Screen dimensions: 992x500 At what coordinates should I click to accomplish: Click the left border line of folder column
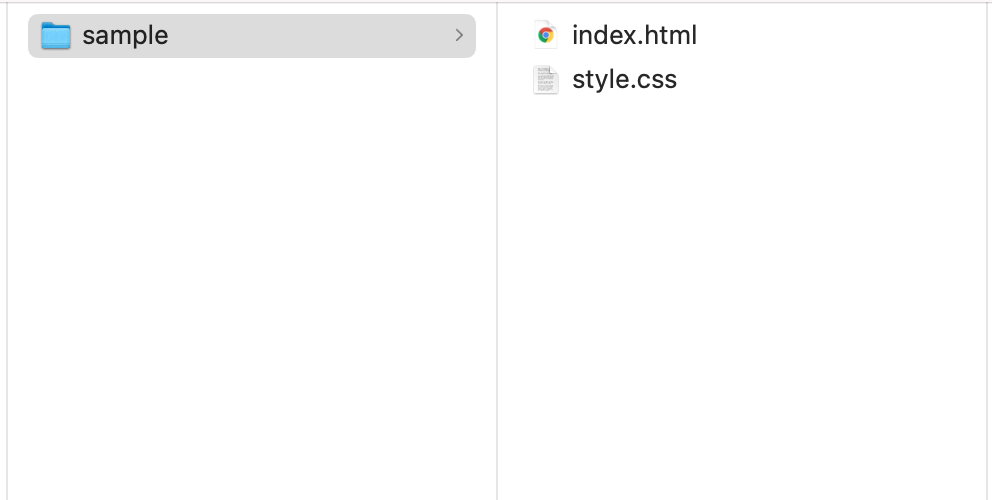click(7, 250)
